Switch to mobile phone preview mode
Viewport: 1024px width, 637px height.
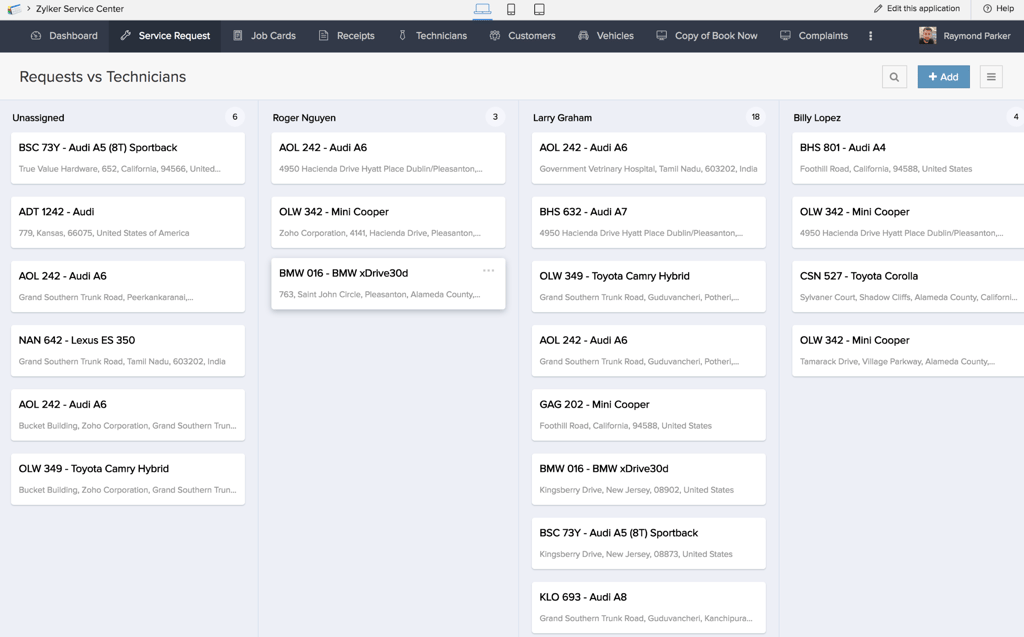click(x=511, y=9)
